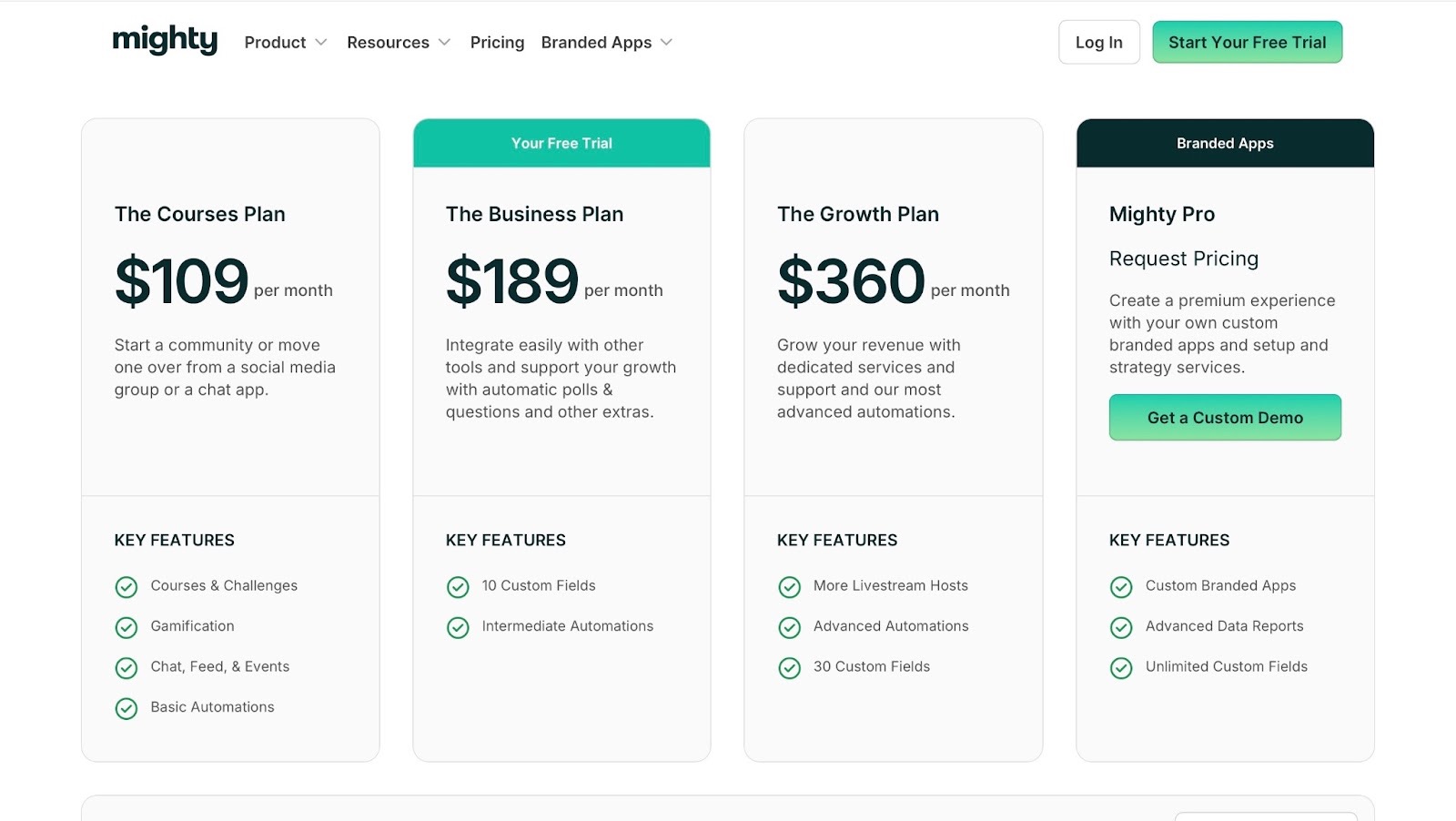Click checkmark icon next to Courses & Challenges
1456x821 pixels.
126,587
